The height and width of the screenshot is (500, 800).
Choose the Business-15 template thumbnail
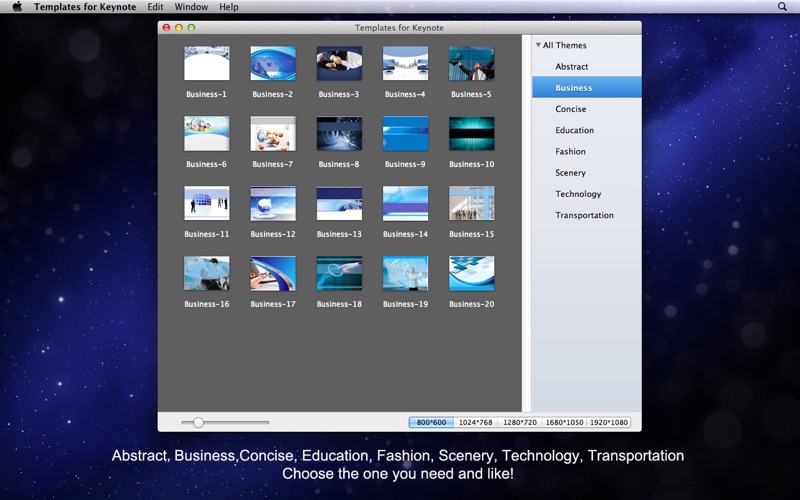(471, 203)
